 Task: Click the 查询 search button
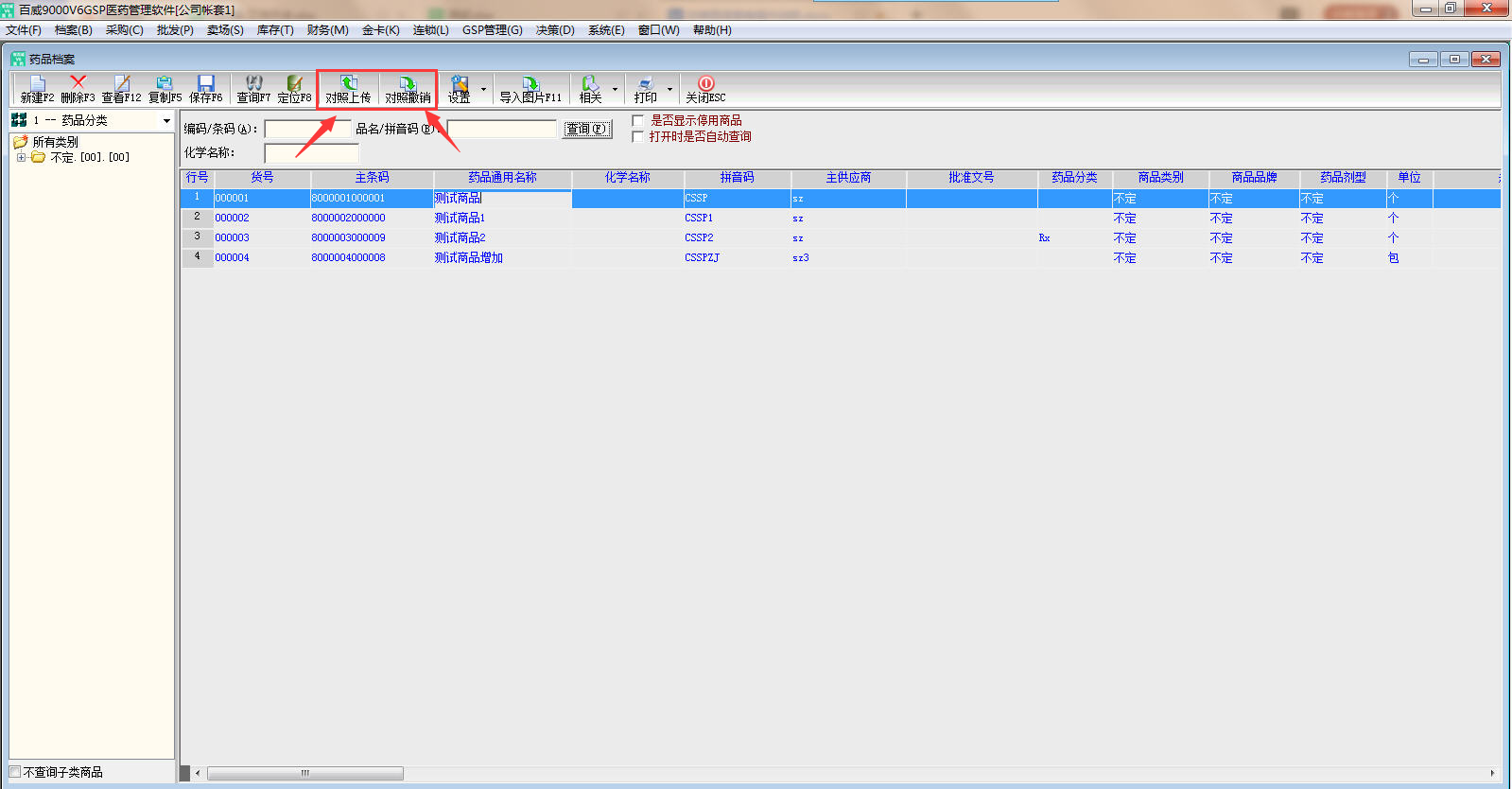(x=587, y=130)
